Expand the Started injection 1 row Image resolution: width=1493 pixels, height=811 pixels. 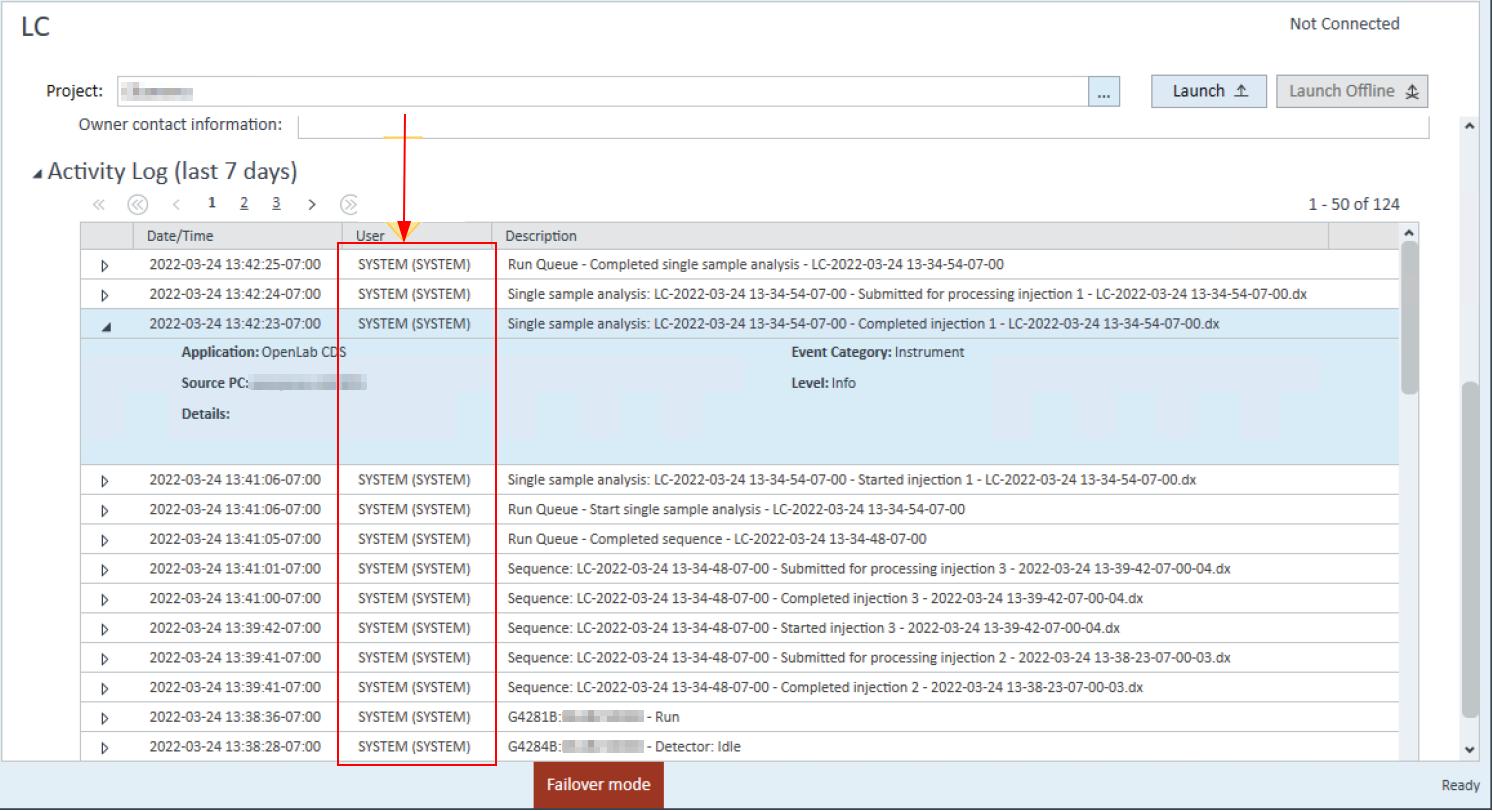click(x=105, y=480)
